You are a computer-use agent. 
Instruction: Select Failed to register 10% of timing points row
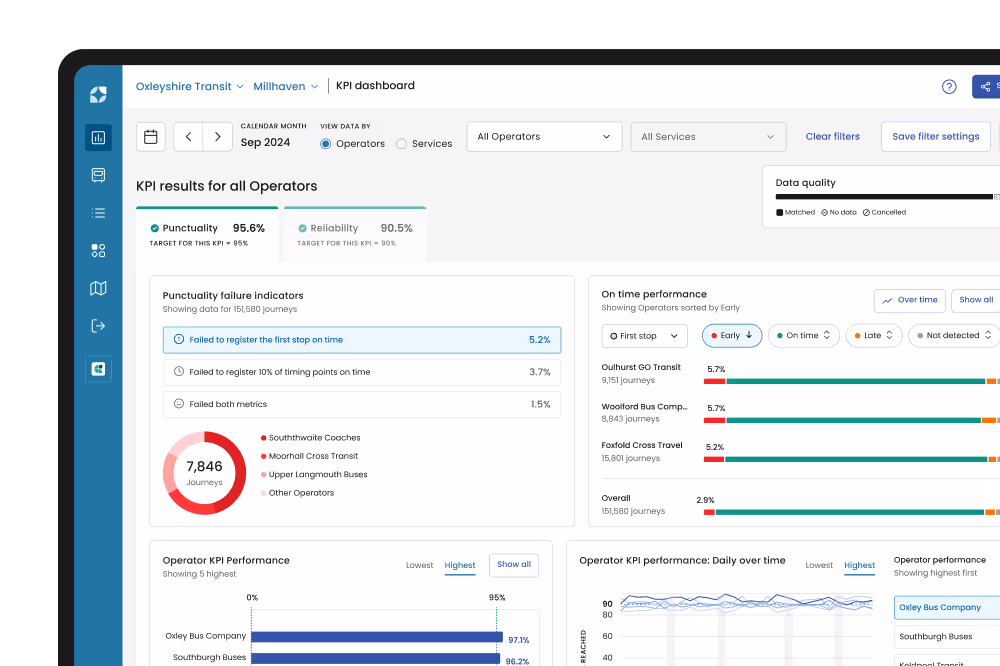pos(362,372)
